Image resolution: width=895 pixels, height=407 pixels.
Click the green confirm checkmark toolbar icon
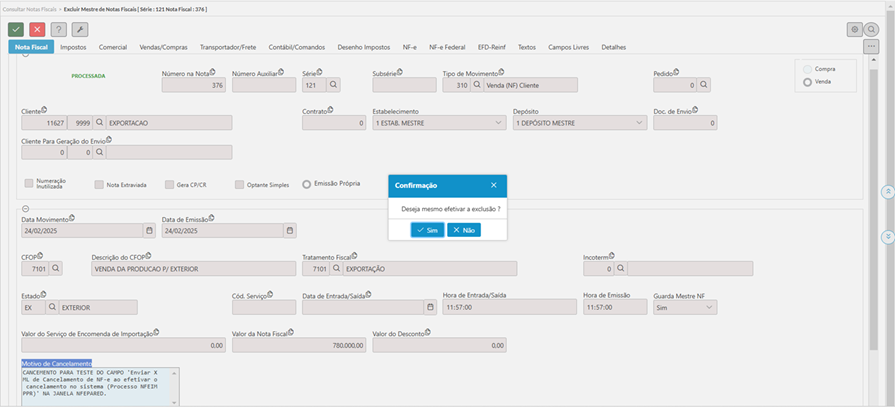pos(16,30)
